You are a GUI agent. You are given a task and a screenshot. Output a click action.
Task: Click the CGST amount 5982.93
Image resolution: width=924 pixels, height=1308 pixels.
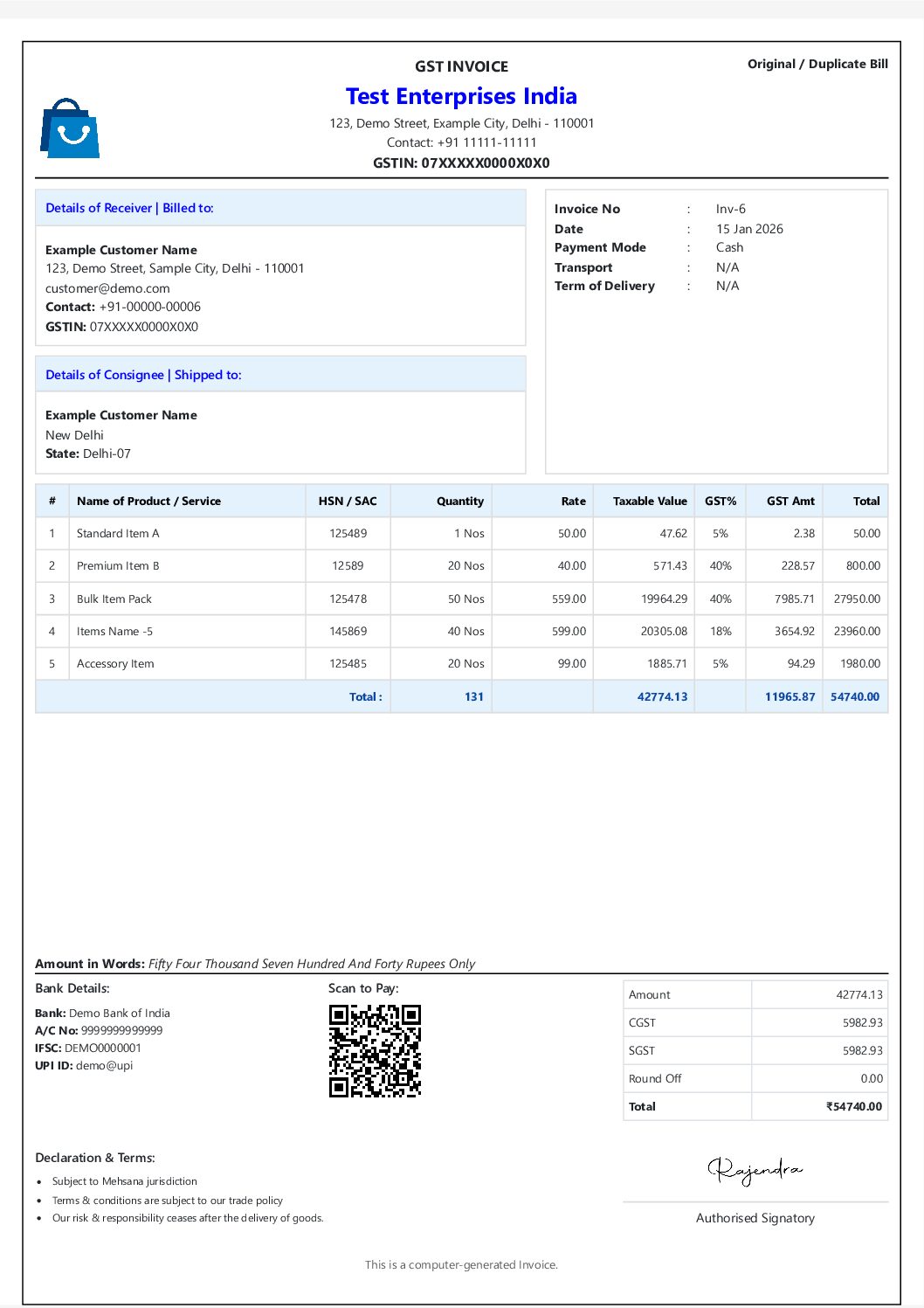point(862,1023)
